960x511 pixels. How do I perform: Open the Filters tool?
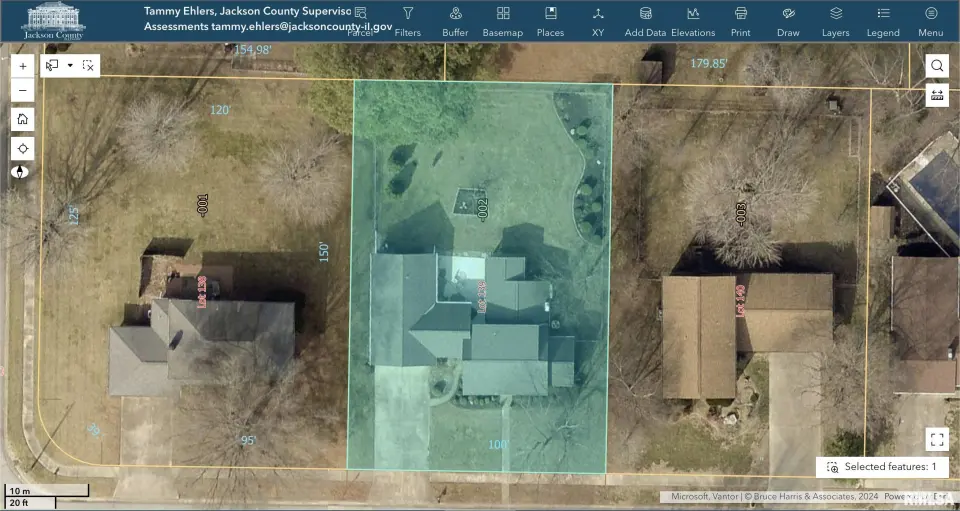[x=408, y=21]
